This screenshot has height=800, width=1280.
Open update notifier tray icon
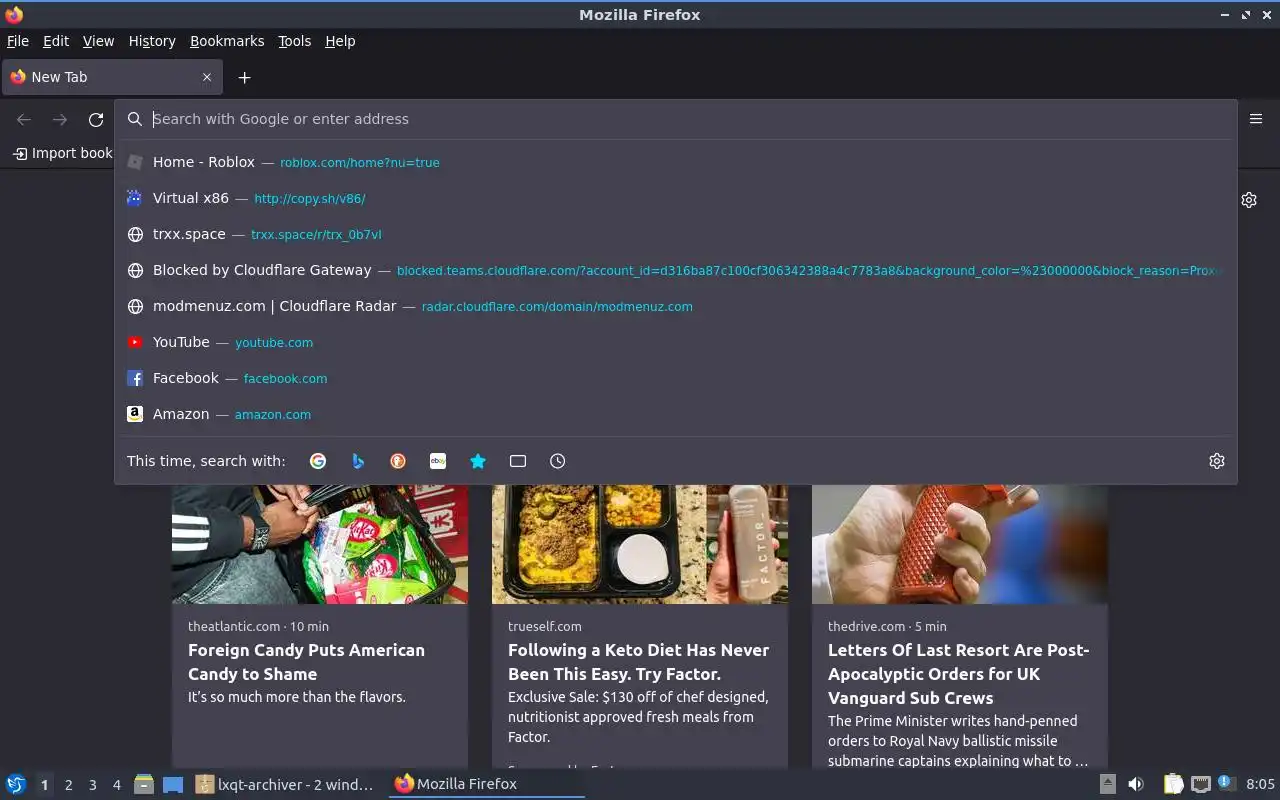pos(1226,783)
